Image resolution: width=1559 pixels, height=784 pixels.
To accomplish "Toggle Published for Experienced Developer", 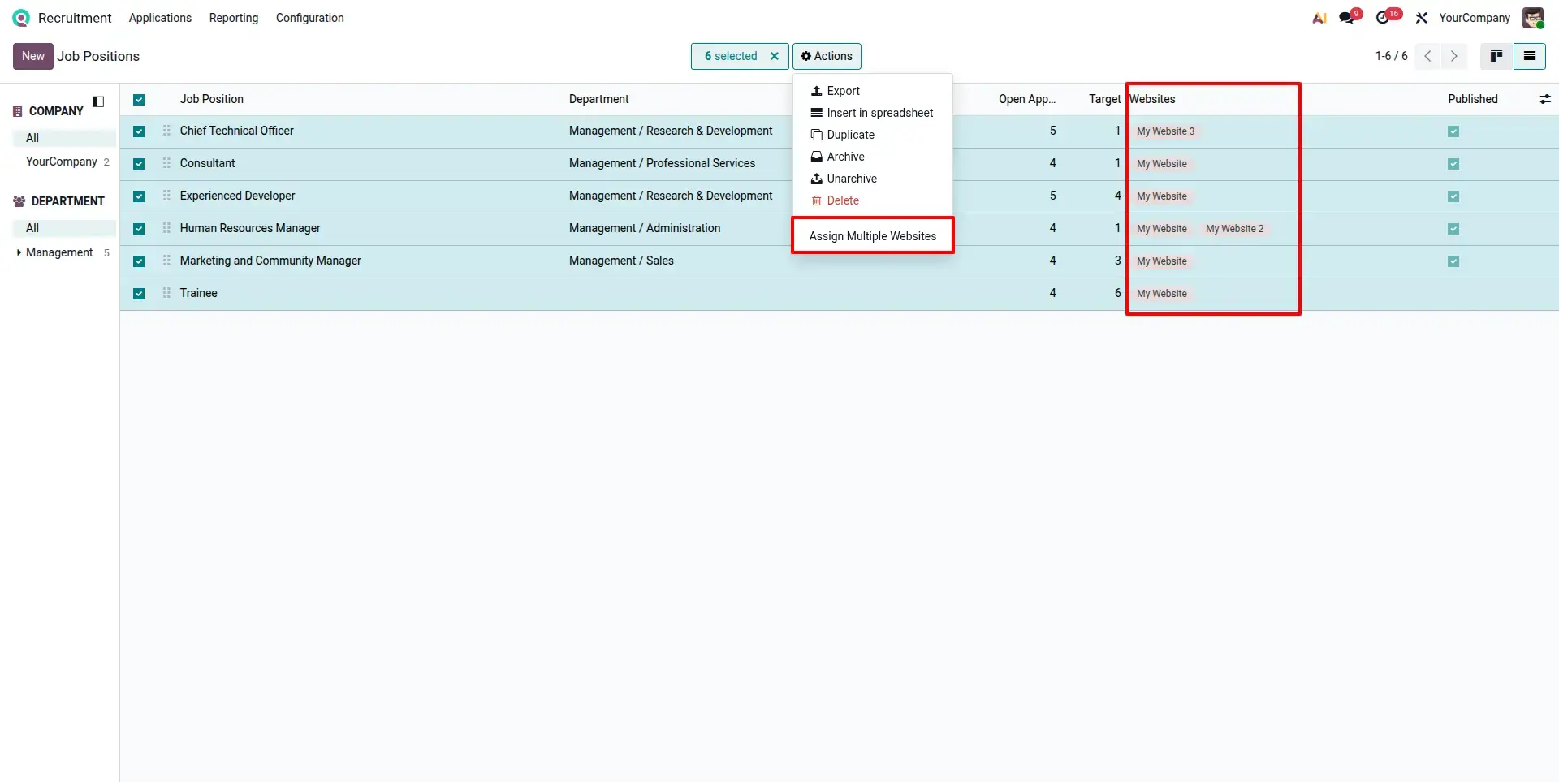I will [1453, 196].
